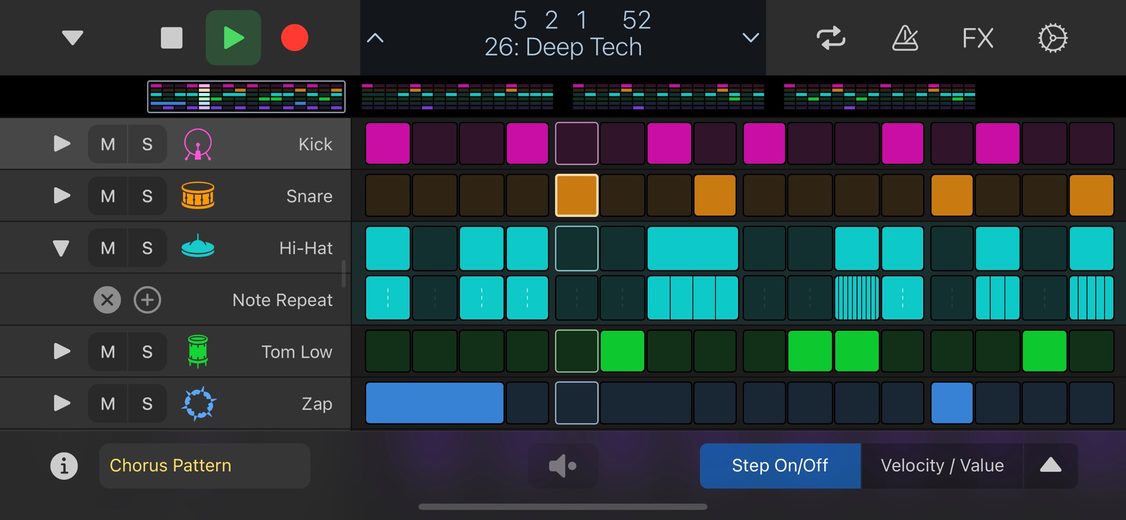
Task: Expand the Snare row disclosure triangle
Action: (x=62, y=196)
